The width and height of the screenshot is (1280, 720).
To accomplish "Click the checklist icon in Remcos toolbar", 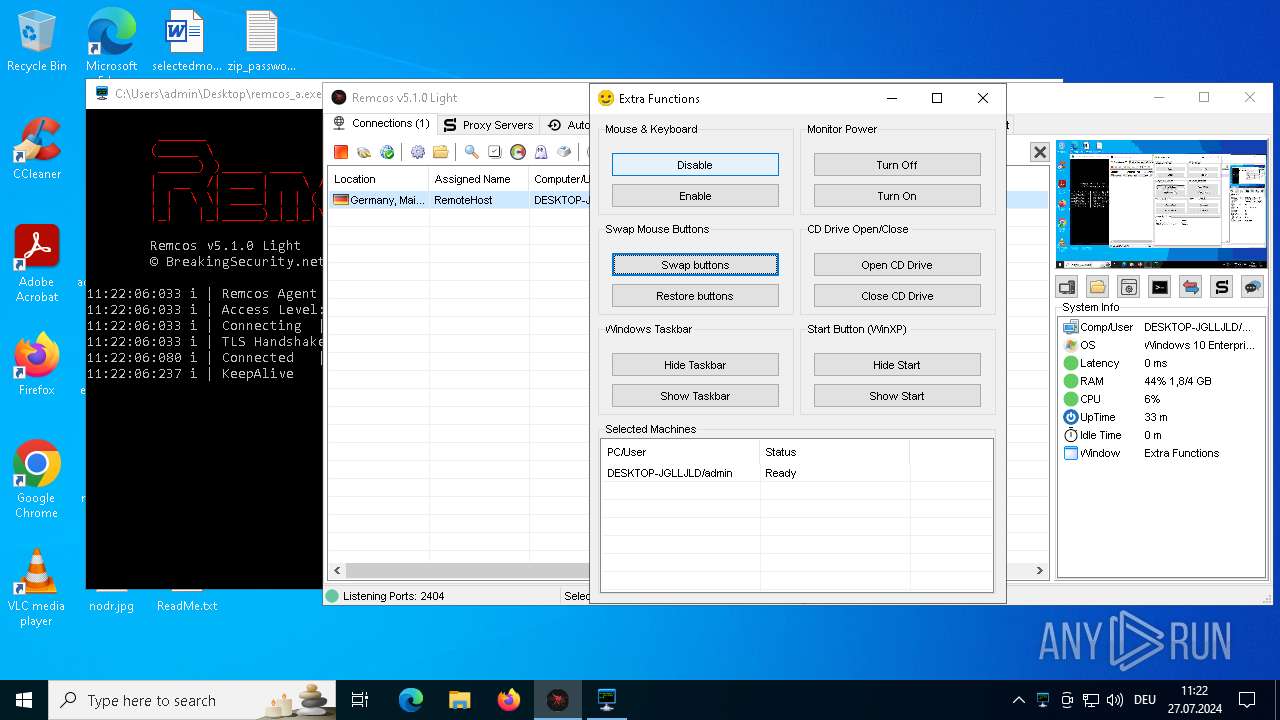I will point(494,152).
